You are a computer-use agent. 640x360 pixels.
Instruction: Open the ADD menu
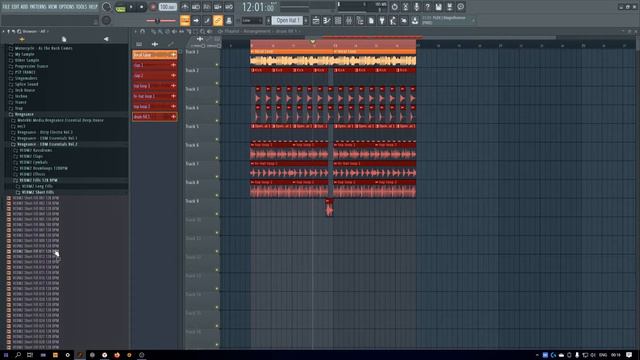click(24, 7)
